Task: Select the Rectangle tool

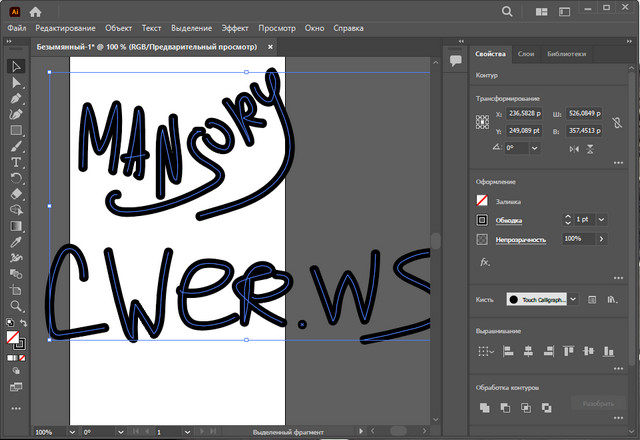Action: [x=16, y=130]
